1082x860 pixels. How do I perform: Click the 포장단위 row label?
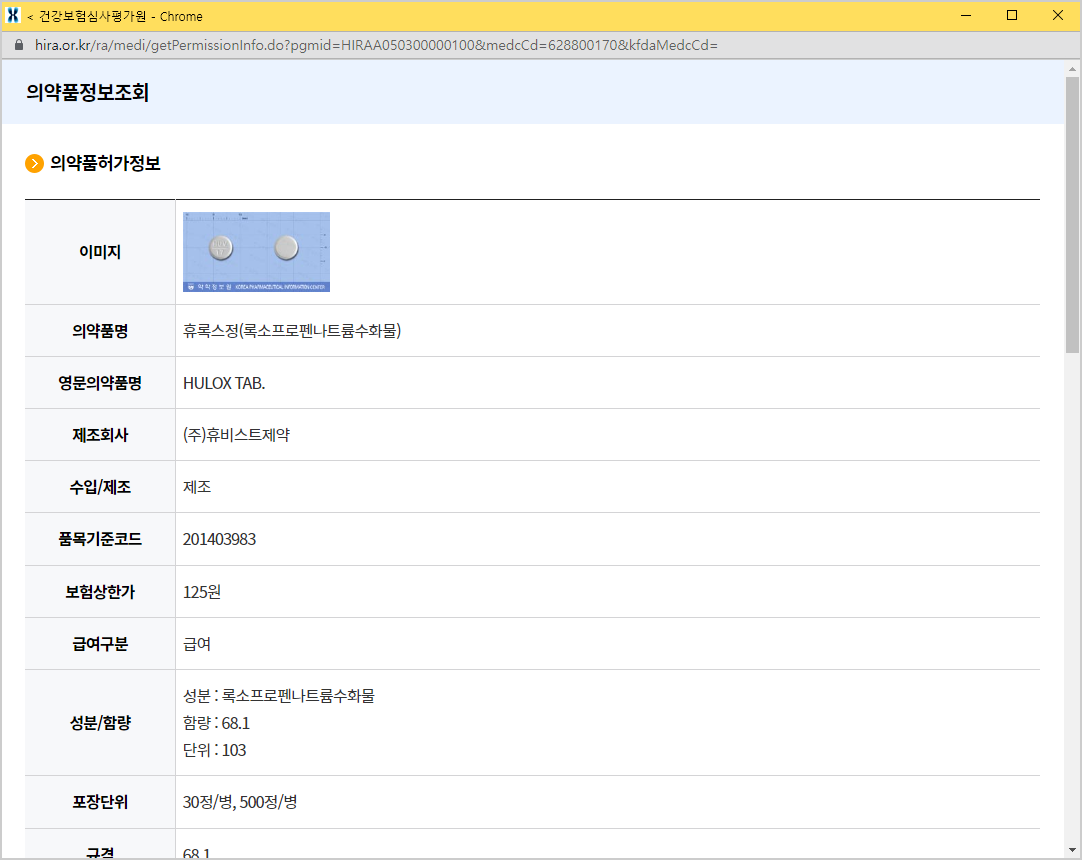tap(100, 802)
